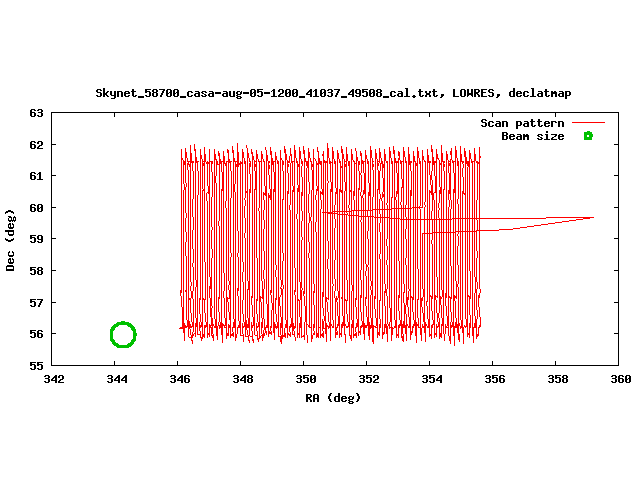Click the x-axis tick label 354

[432, 380]
